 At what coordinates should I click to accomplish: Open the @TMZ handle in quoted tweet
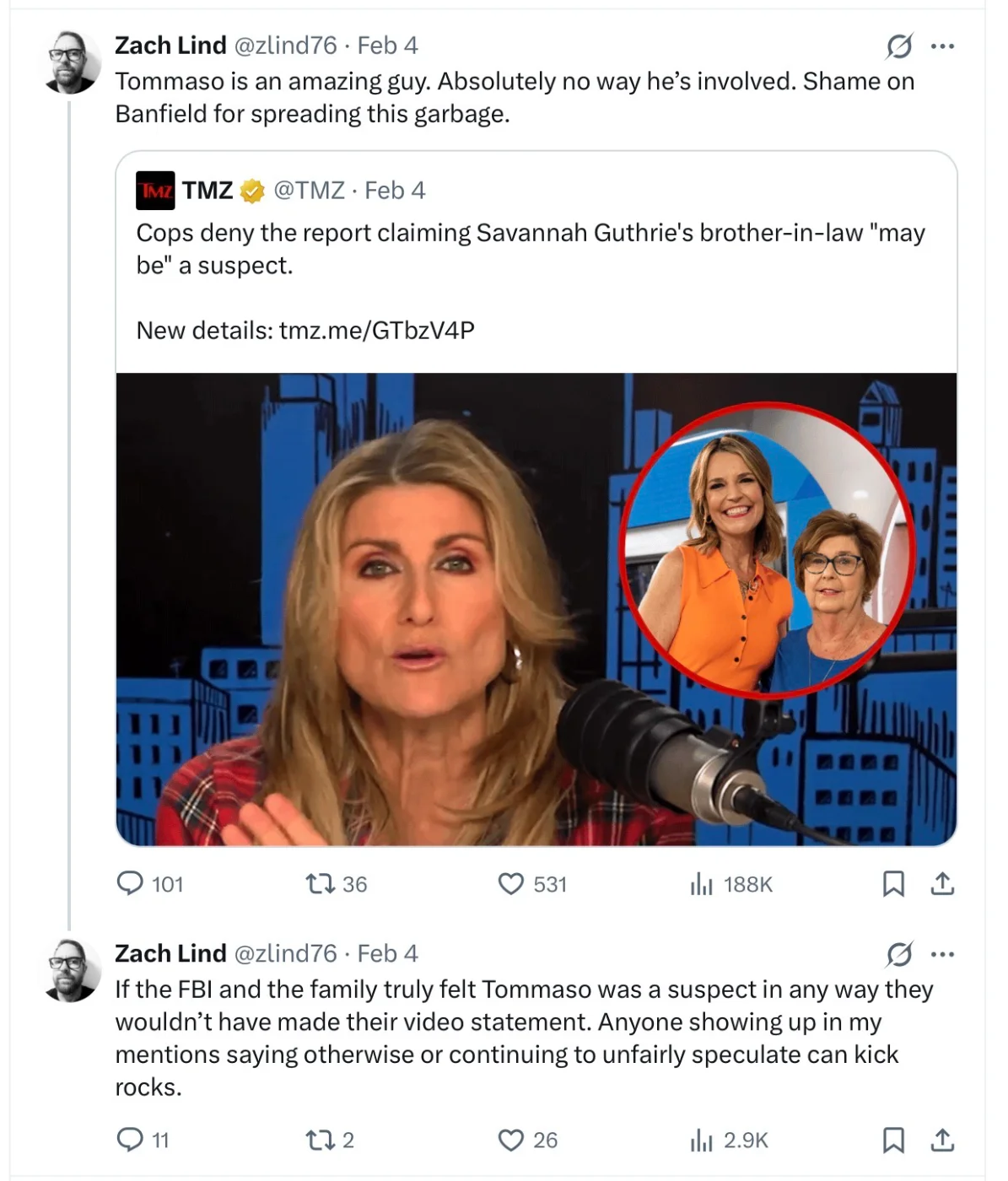(x=309, y=191)
